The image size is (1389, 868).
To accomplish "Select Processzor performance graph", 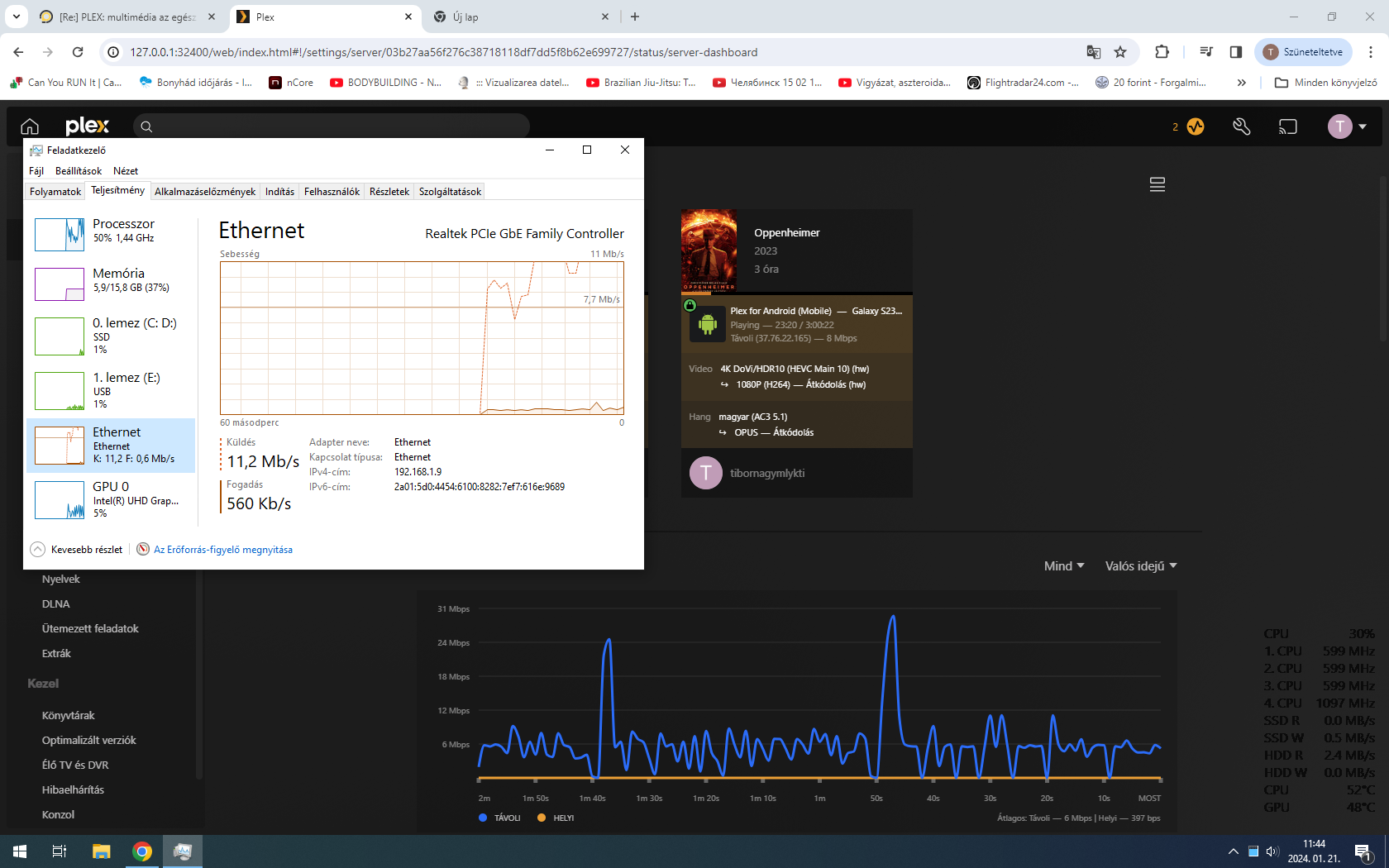I will click(x=111, y=233).
